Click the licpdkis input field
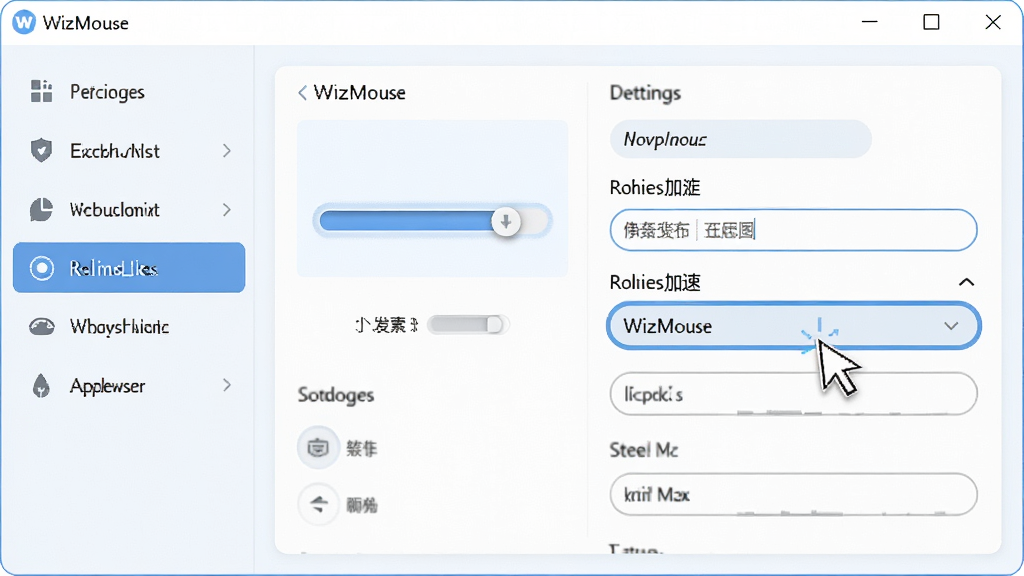The height and width of the screenshot is (576, 1024). pyautogui.click(x=793, y=394)
